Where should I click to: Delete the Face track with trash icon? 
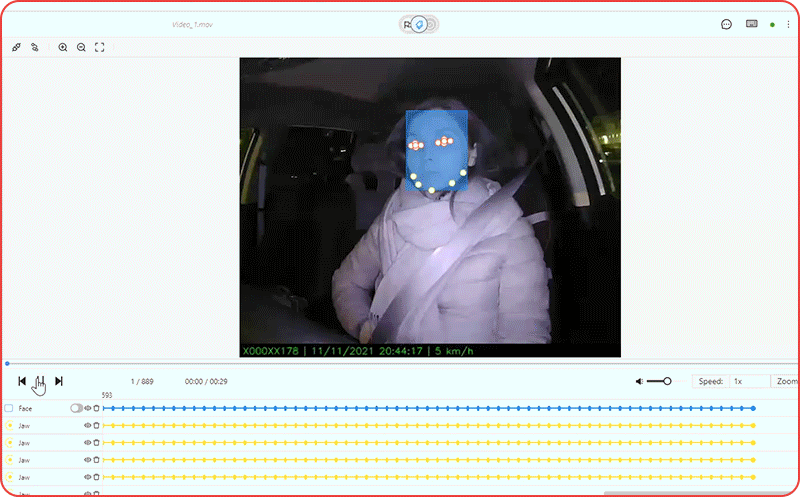point(96,408)
